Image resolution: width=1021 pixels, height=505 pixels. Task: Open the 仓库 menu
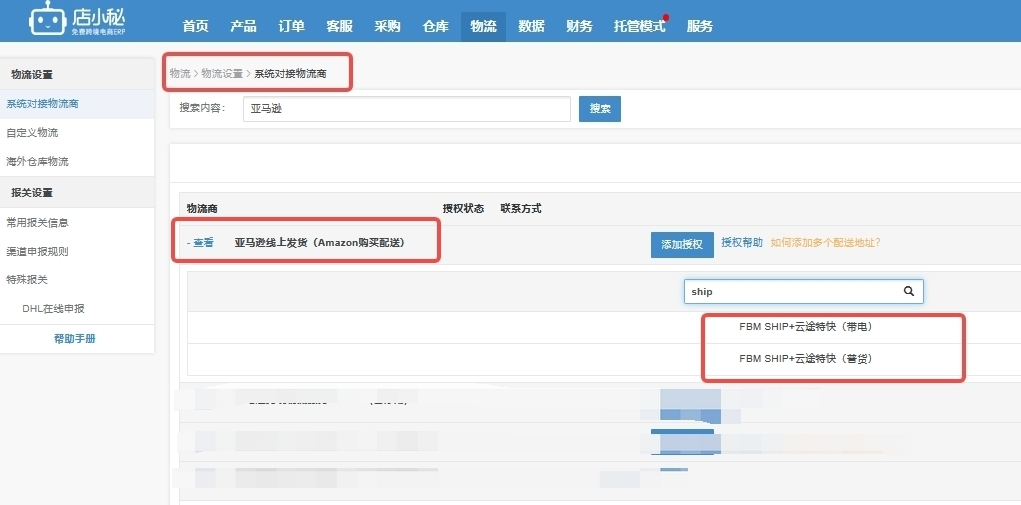click(435, 27)
